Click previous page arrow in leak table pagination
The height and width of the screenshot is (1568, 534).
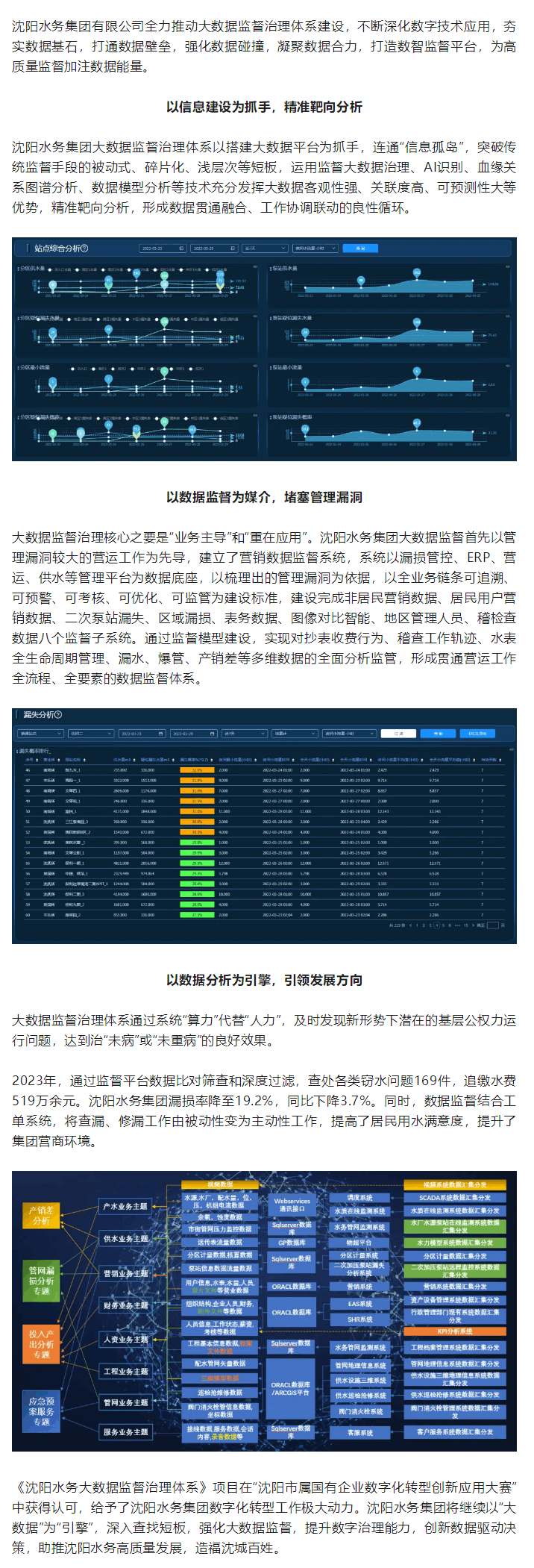tap(410, 925)
